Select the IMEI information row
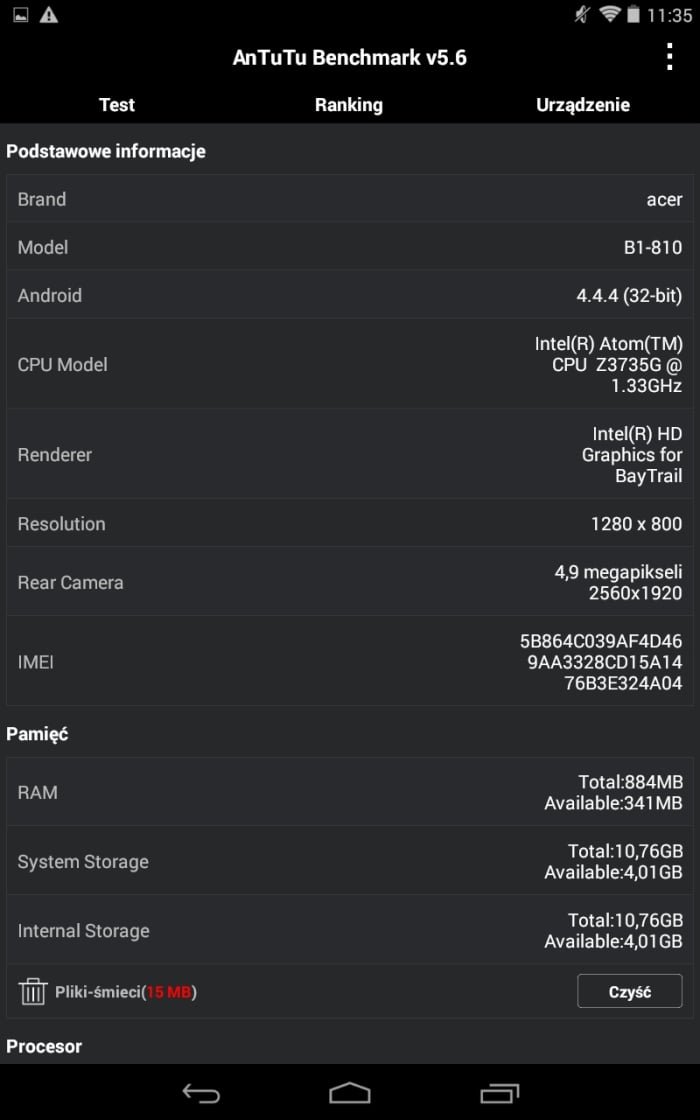Image resolution: width=700 pixels, height=1120 pixels. pyautogui.click(x=350, y=661)
